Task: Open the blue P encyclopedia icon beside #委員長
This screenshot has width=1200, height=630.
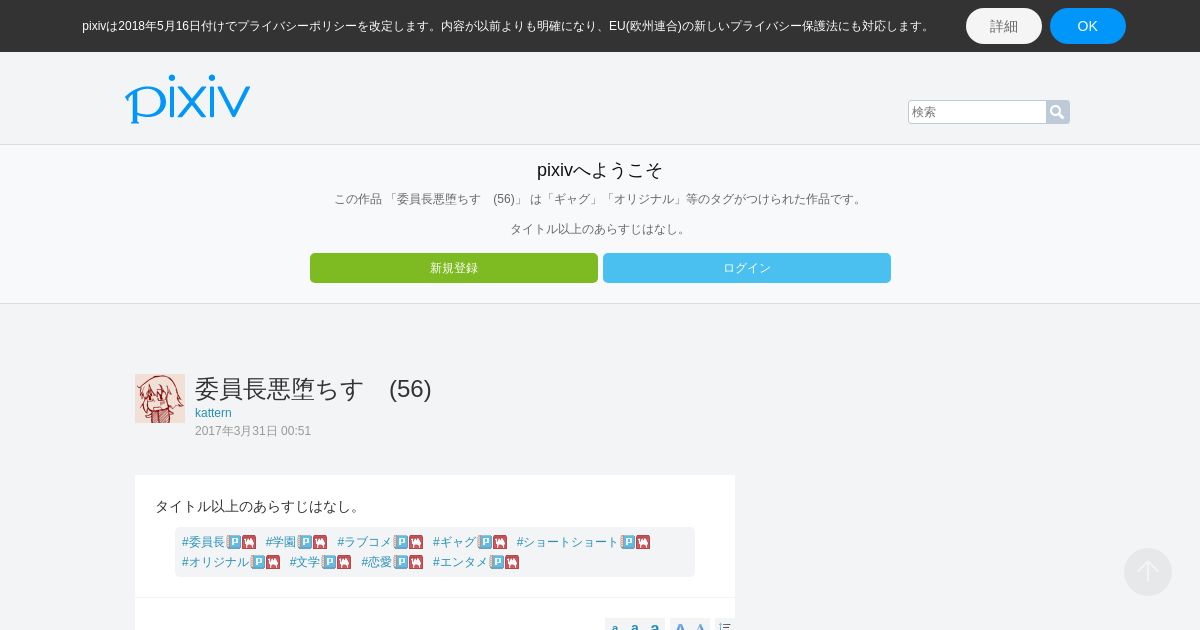Action: (x=234, y=542)
